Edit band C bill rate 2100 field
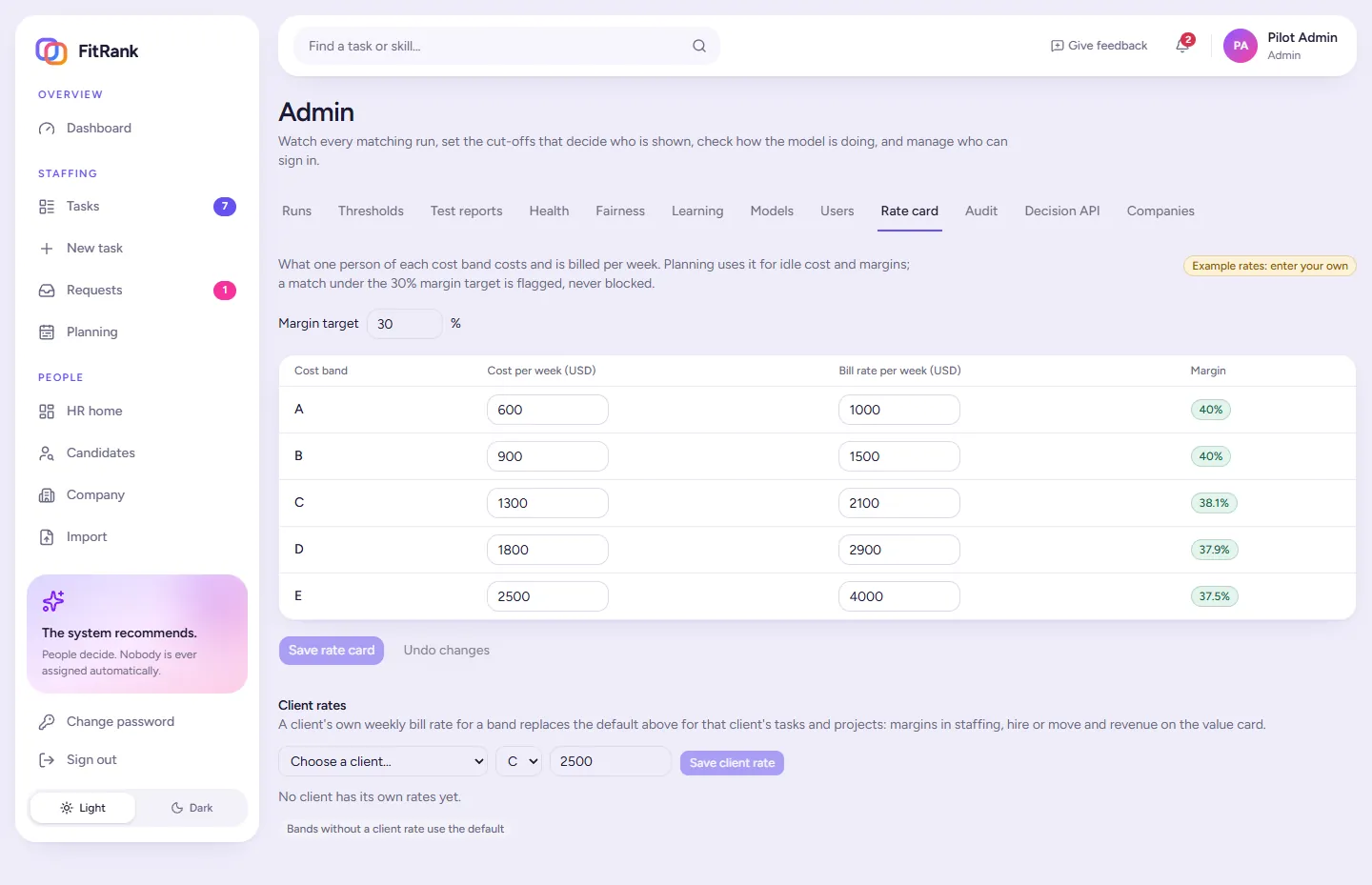The width and height of the screenshot is (1372, 885). click(899, 503)
